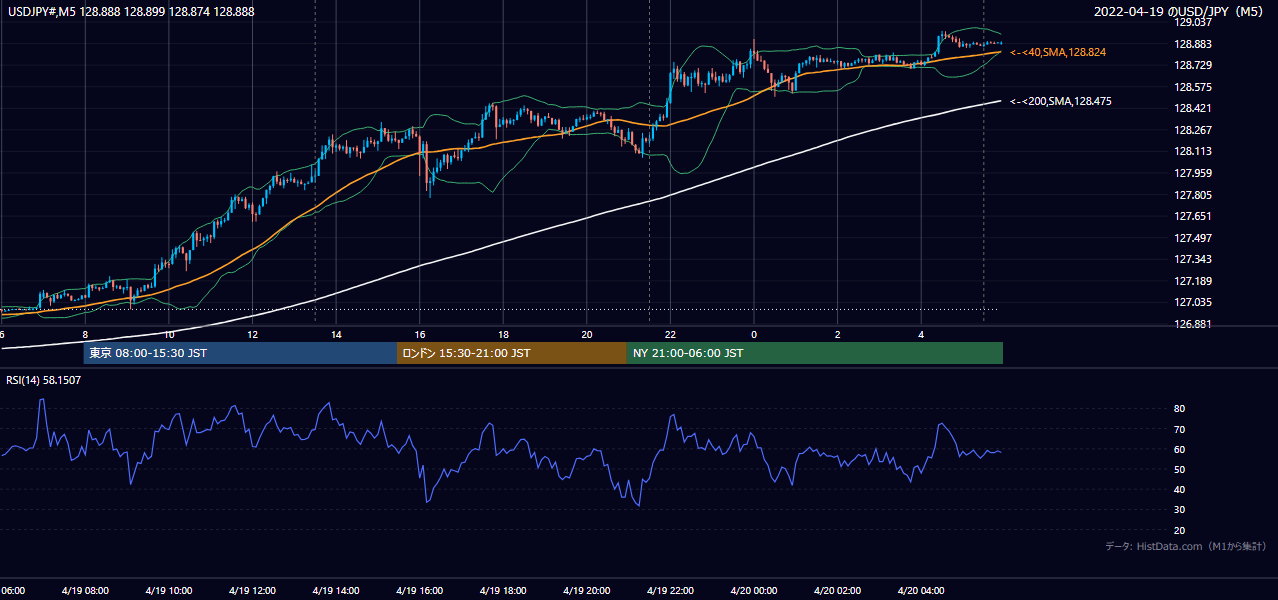Screen dimensions: 1278x600
Task: Click hour tick 12 on the price chart axis
Action: tap(252, 334)
